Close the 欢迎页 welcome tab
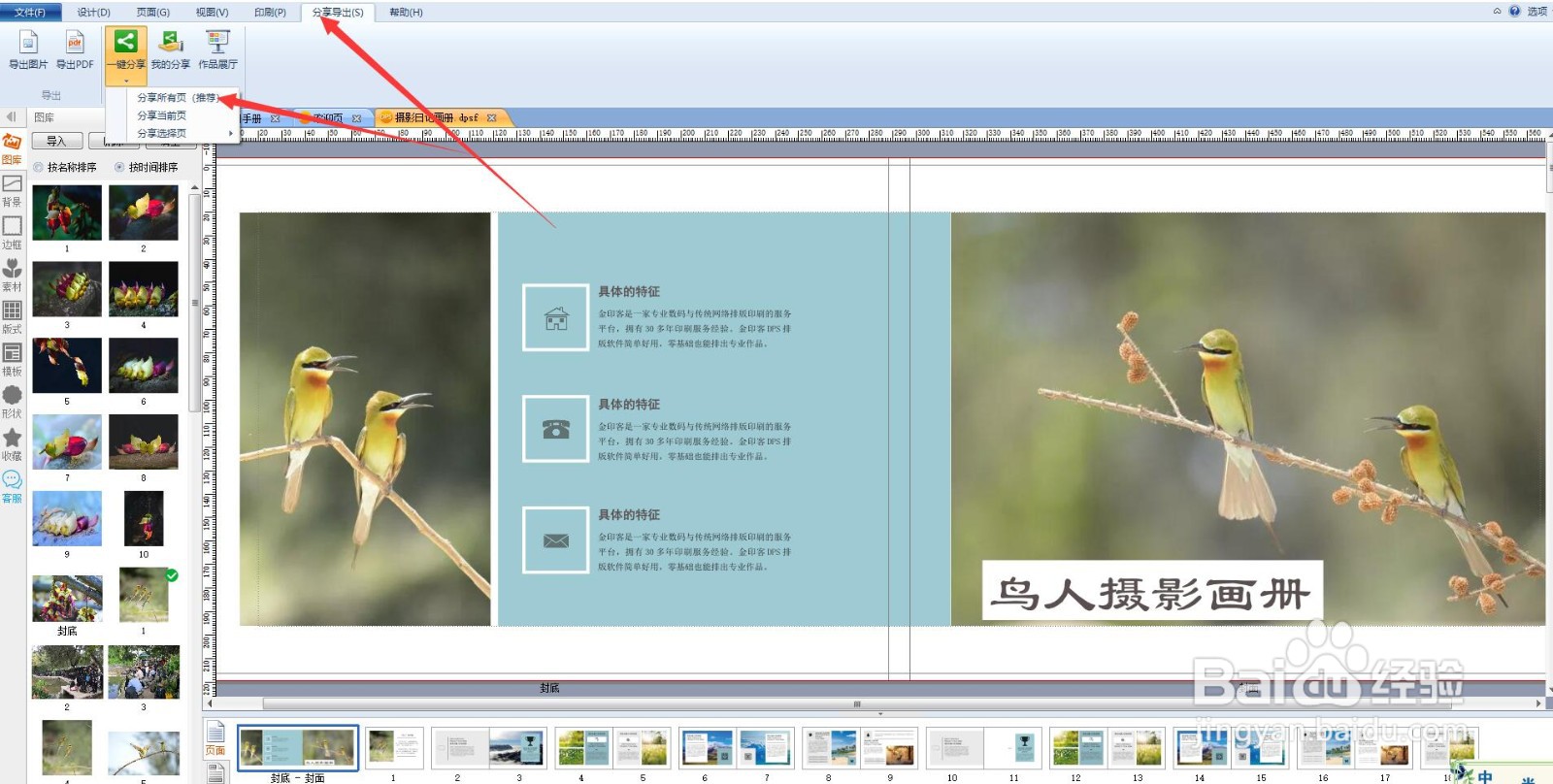The width and height of the screenshot is (1553, 784). point(357,118)
